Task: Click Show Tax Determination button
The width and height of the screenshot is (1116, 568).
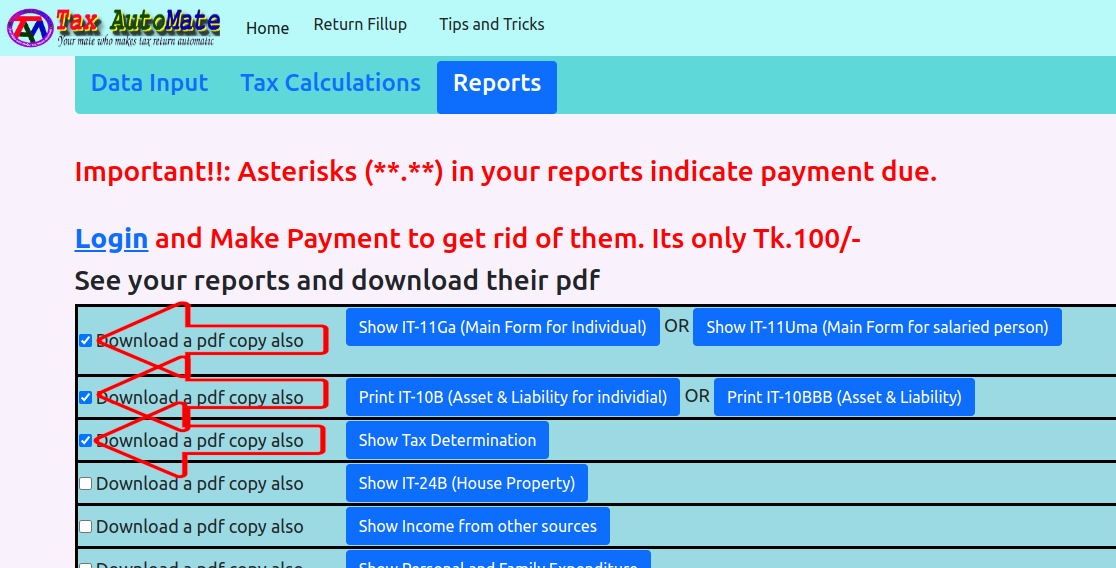Action: pos(447,440)
